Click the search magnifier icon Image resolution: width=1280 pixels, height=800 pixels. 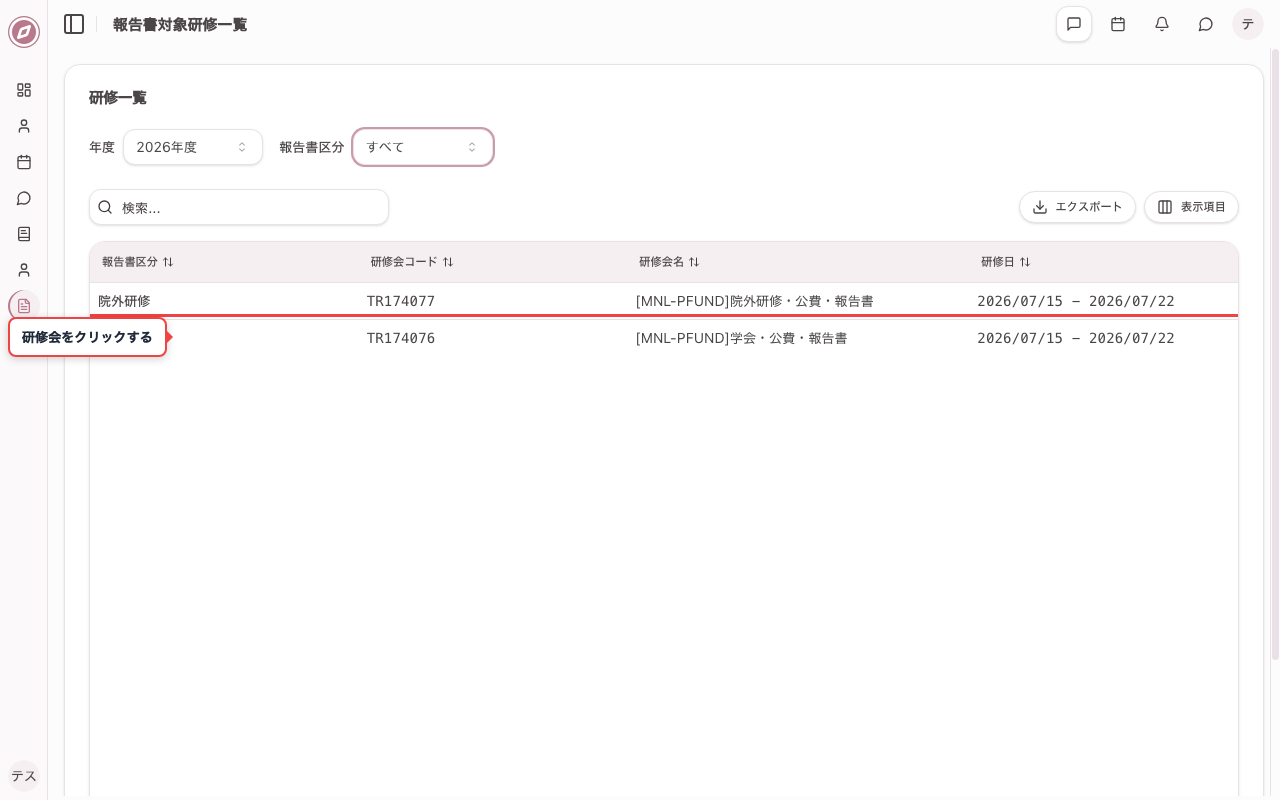click(x=105, y=207)
